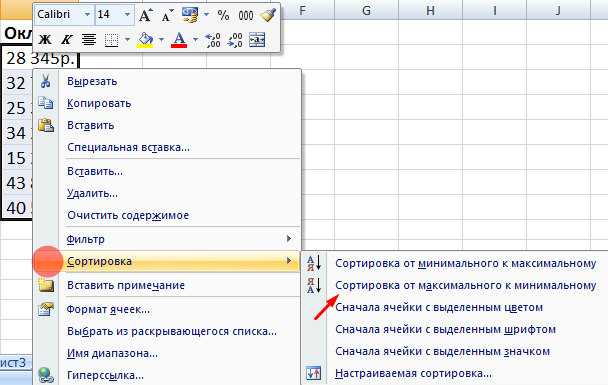
Task: Click the scissors cut icon
Action: (46, 81)
